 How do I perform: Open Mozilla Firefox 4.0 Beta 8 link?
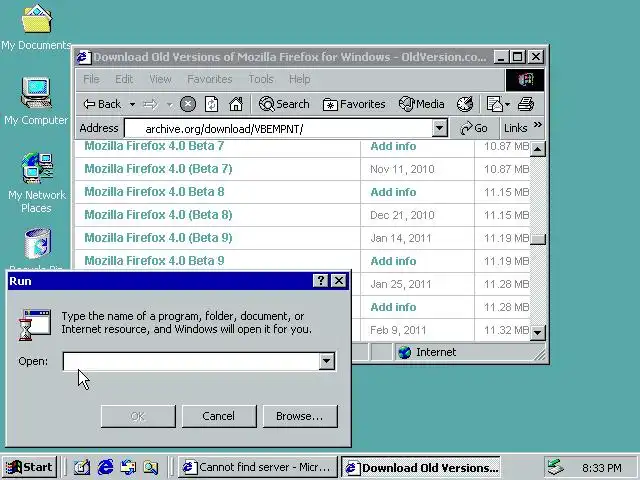tap(154, 192)
